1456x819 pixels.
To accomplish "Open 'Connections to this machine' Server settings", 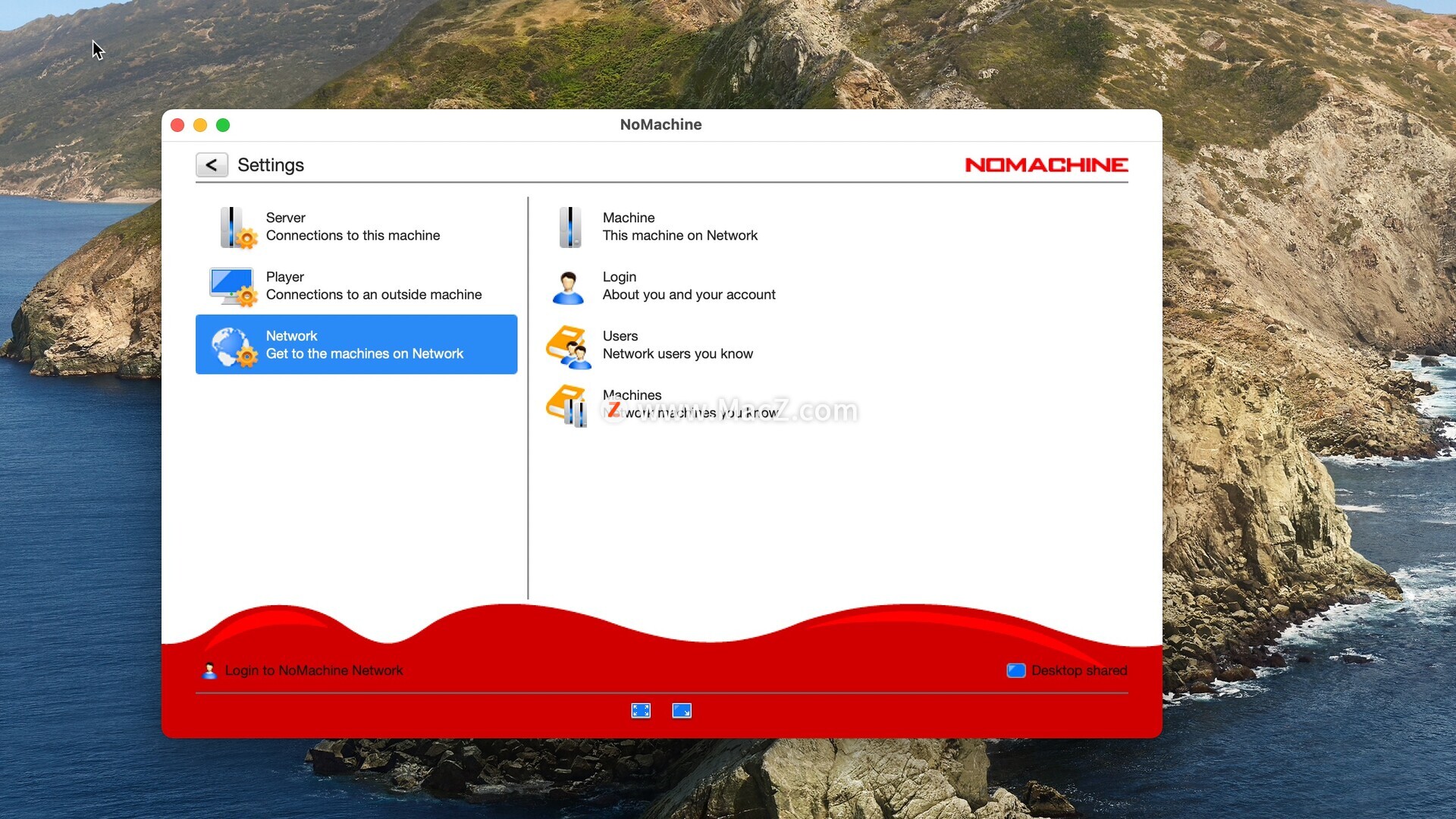I will coord(353,236).
